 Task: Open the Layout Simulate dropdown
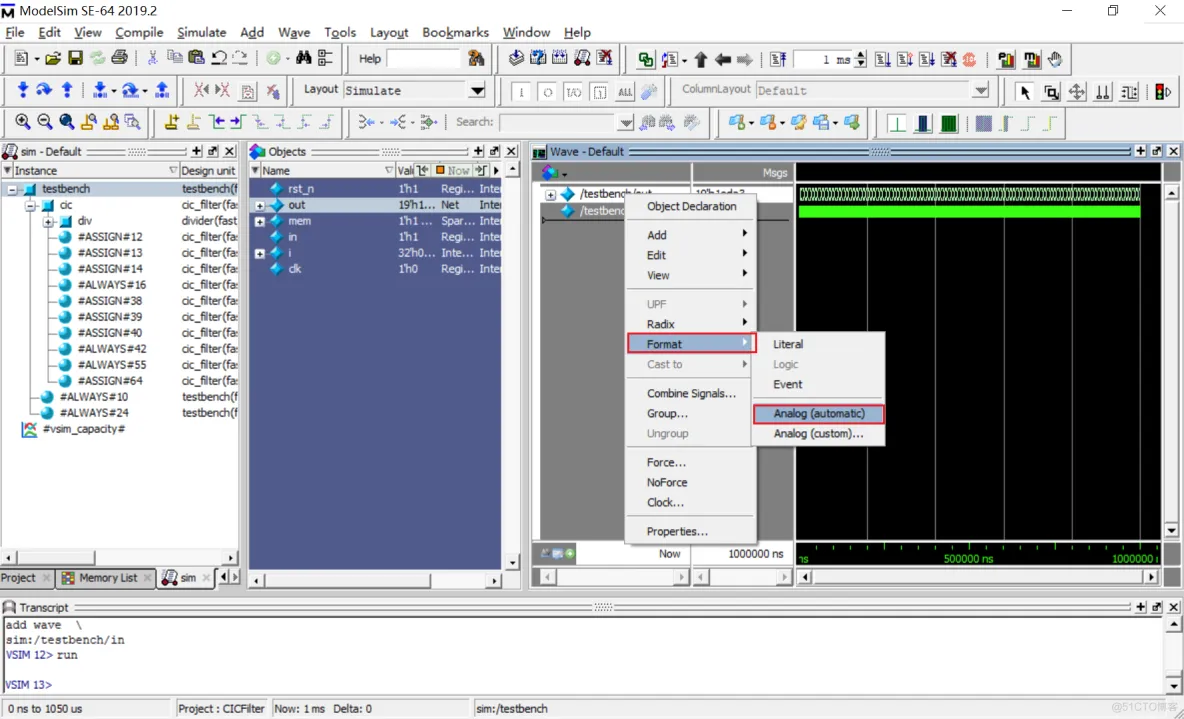click(476, 91)
